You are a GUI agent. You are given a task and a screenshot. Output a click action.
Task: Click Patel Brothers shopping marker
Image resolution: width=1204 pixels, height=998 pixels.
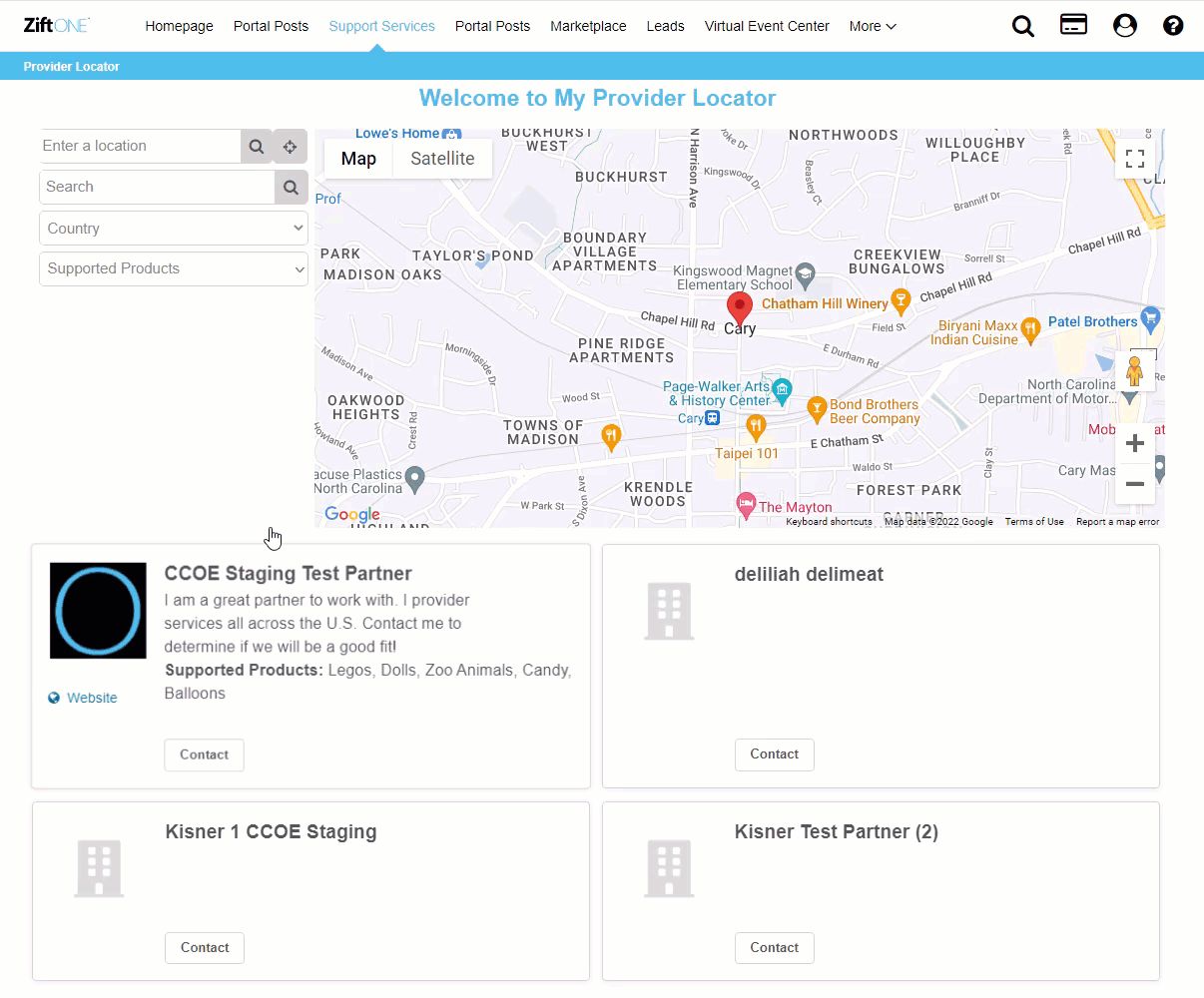(1151, 318)
